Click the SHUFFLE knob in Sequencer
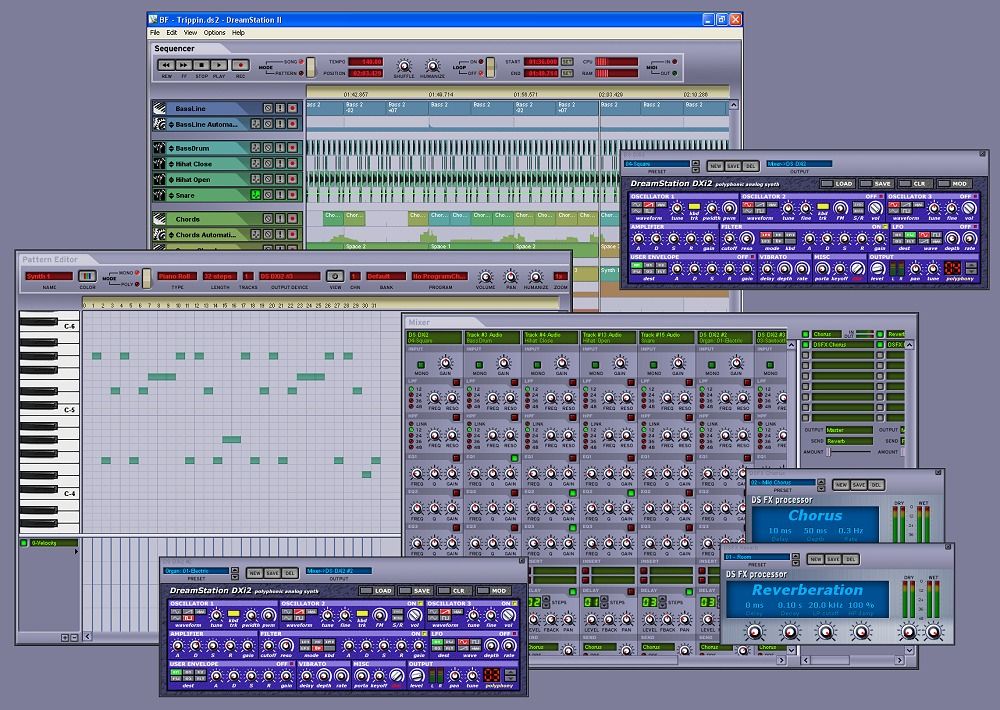Image resolution: width=1000 pixels, height=710 pixels. [404, 66]
